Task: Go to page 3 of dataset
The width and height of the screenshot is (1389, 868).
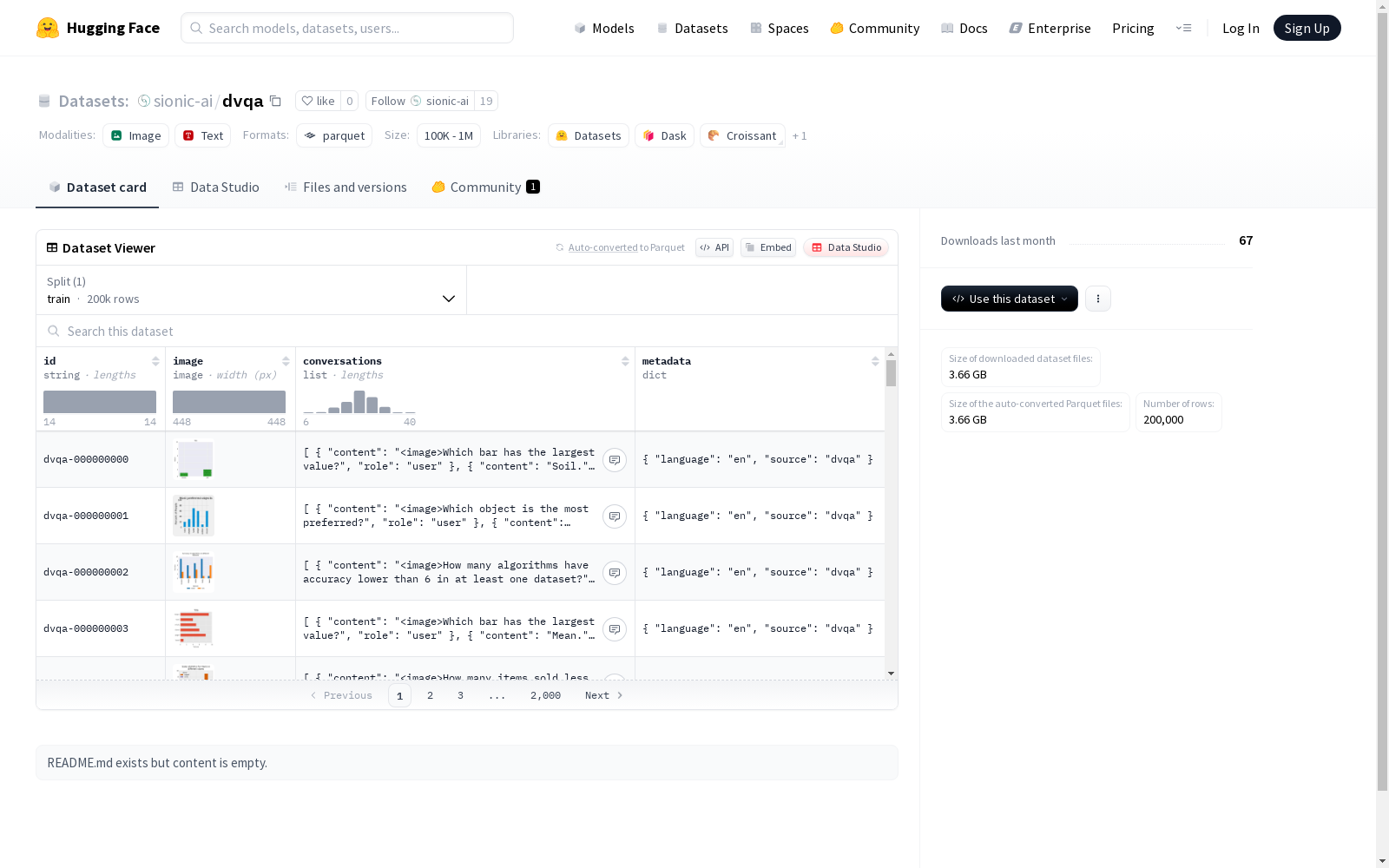Action: tap(460, 695)
